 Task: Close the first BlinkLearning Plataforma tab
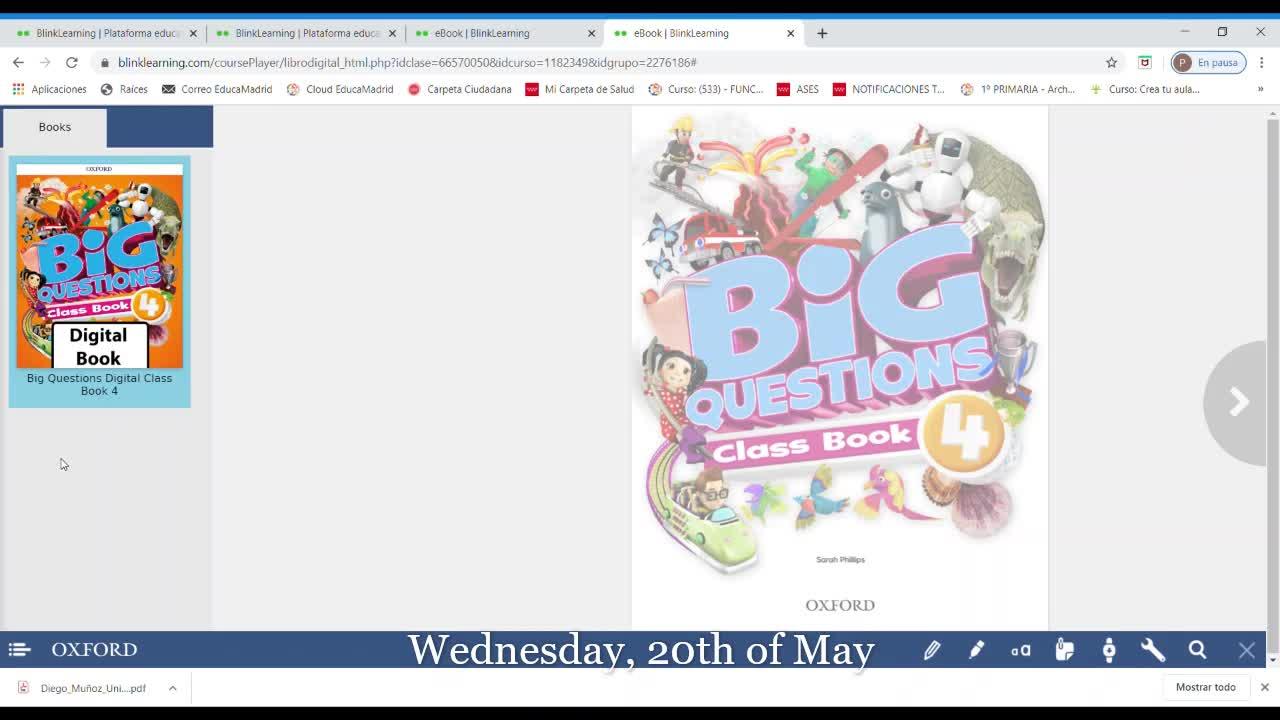click(193, 33)
